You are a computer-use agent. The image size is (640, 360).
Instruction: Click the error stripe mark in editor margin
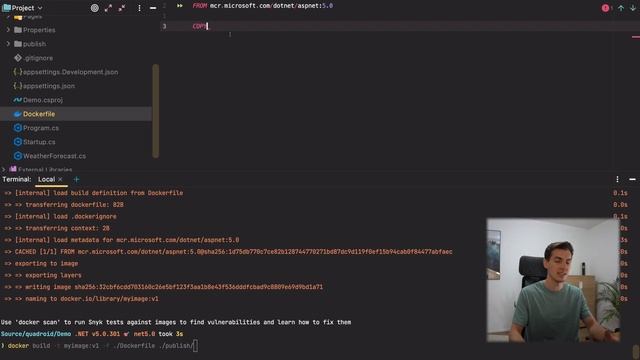636,37
